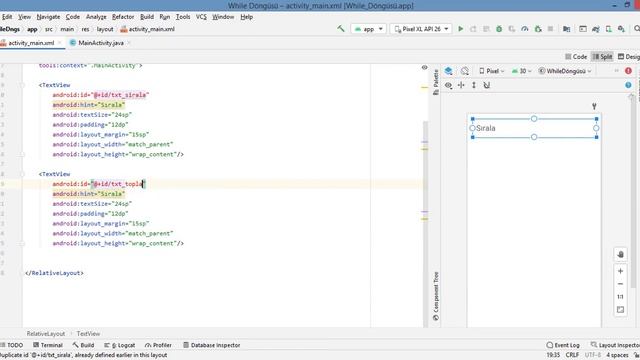Click the Clear Constraints vertical arrows icon
640x360 pixels.
click(x=474, y=85)
